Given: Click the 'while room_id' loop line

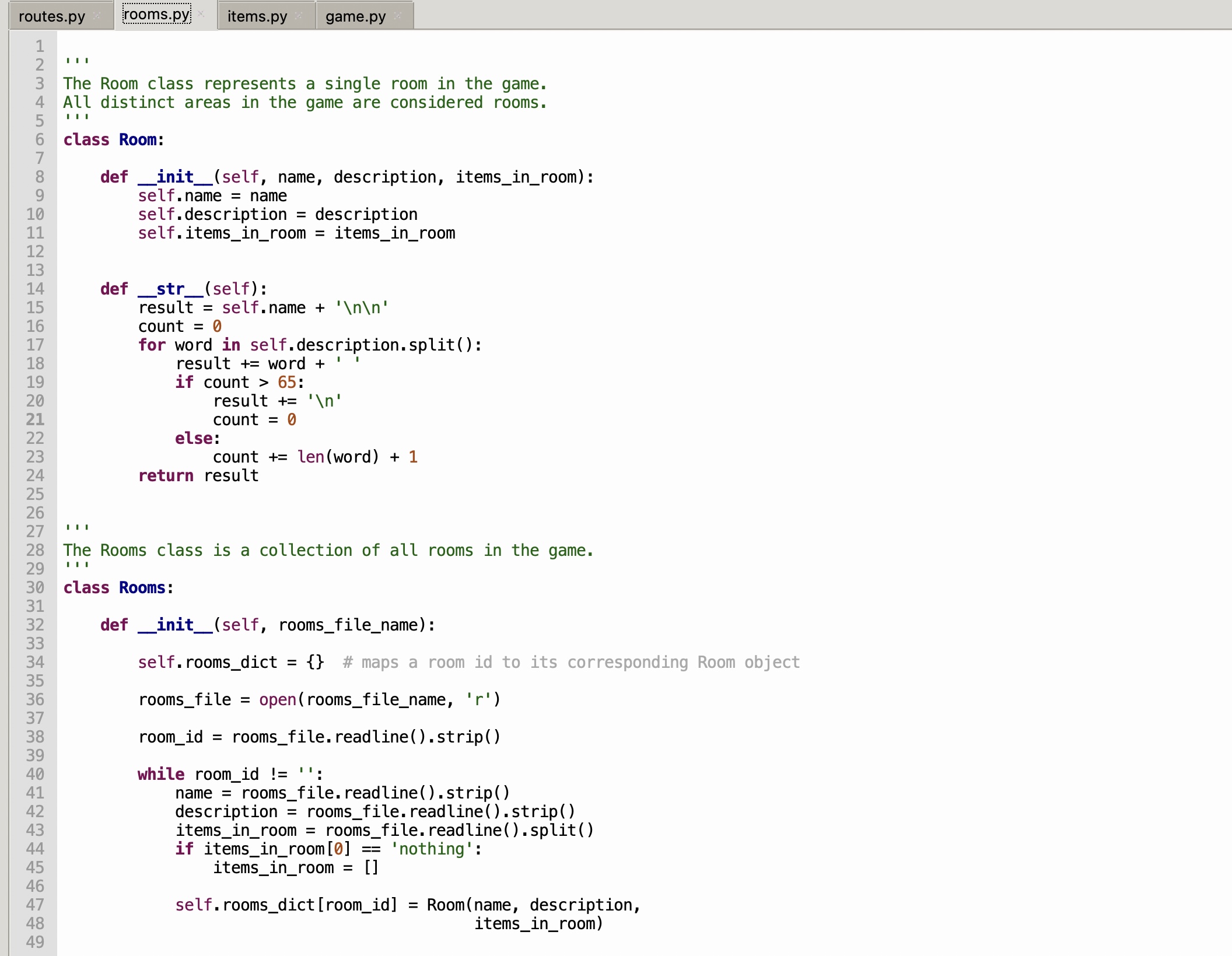Looking at the screenshot, I should 230,775.
